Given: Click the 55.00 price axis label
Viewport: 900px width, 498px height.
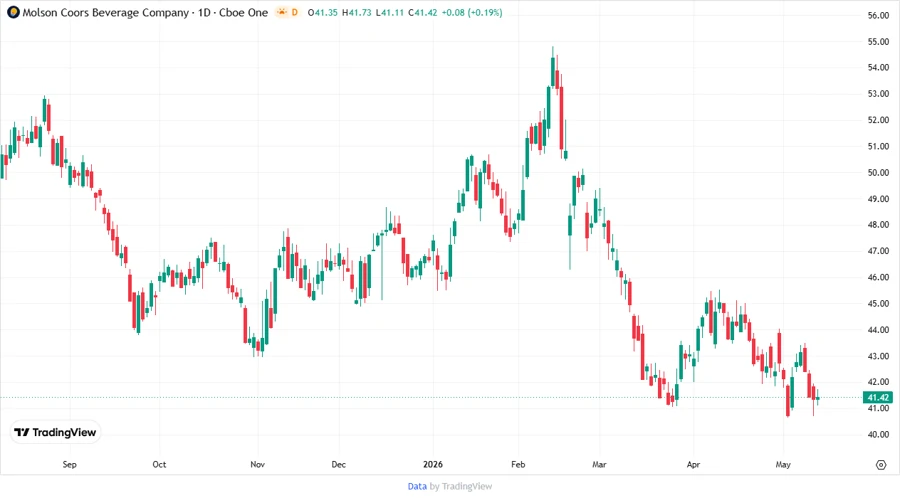Looking at the screenshot, I should [878, 42].
